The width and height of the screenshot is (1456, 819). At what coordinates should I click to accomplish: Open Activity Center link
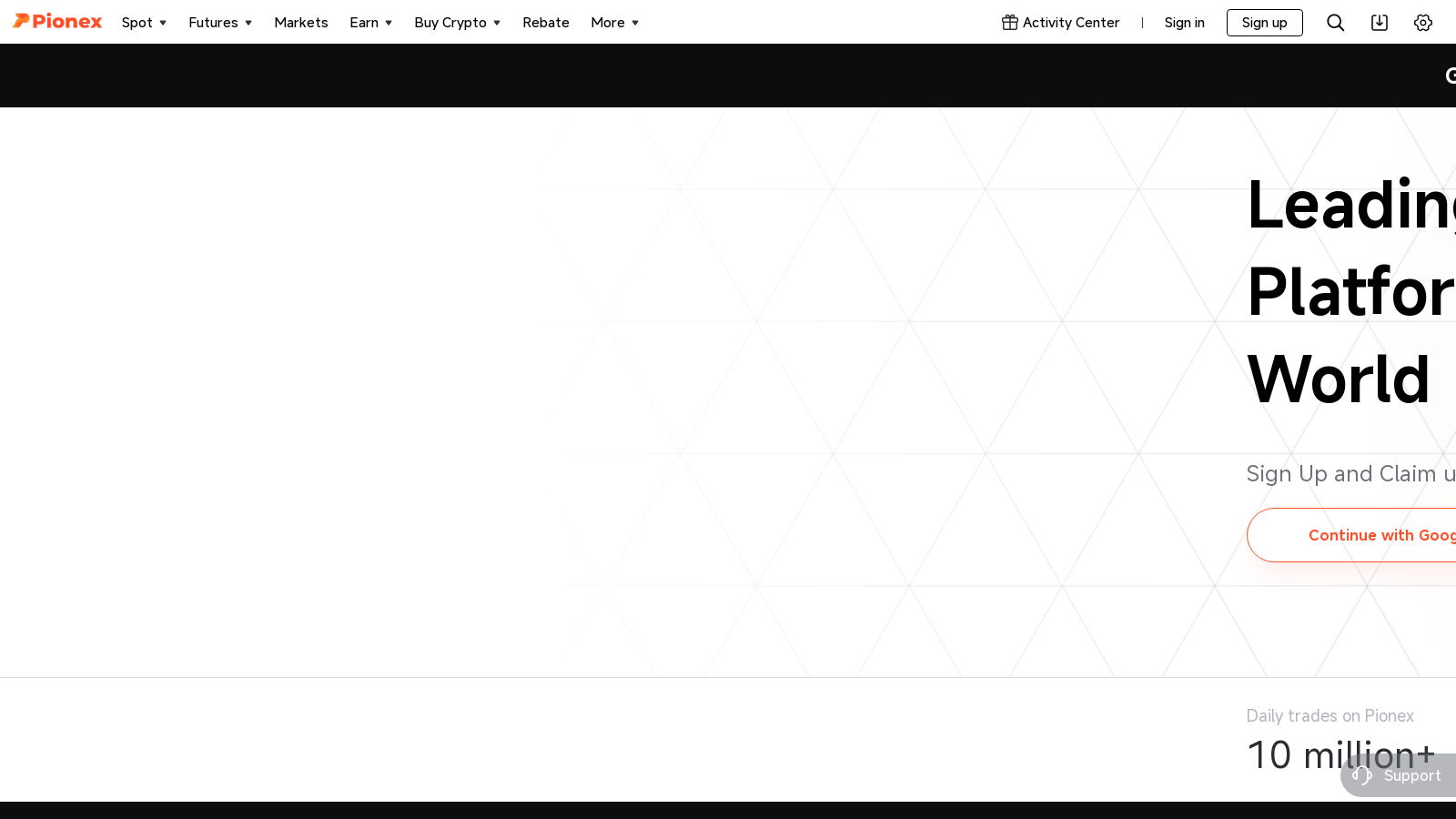(1060, 23)
